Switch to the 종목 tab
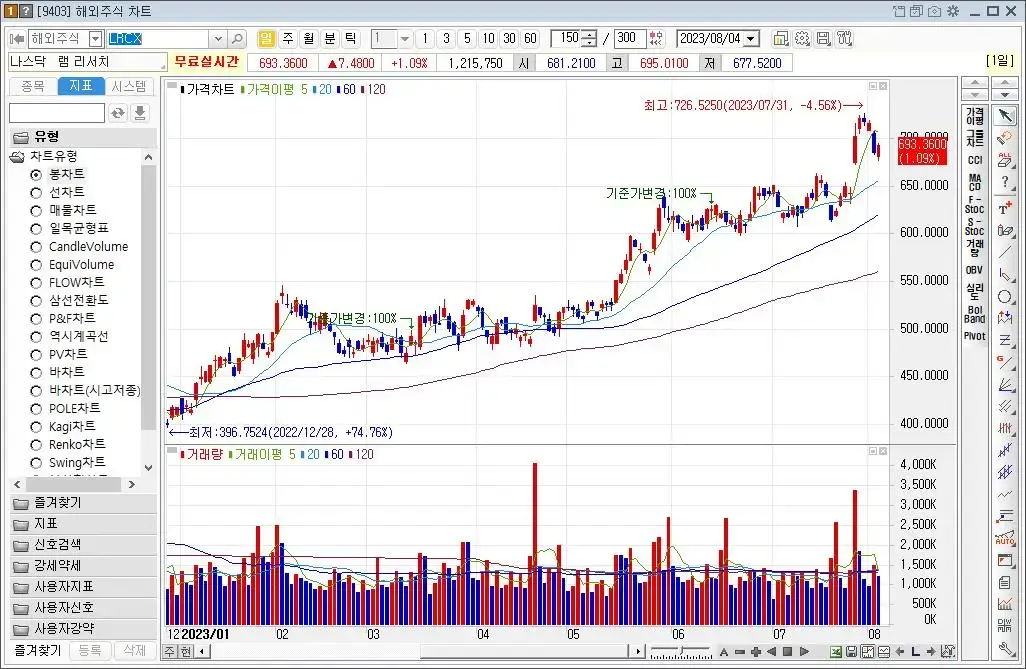The width and height of the screenshot is (1026, 669). click(x=33, y=86)
